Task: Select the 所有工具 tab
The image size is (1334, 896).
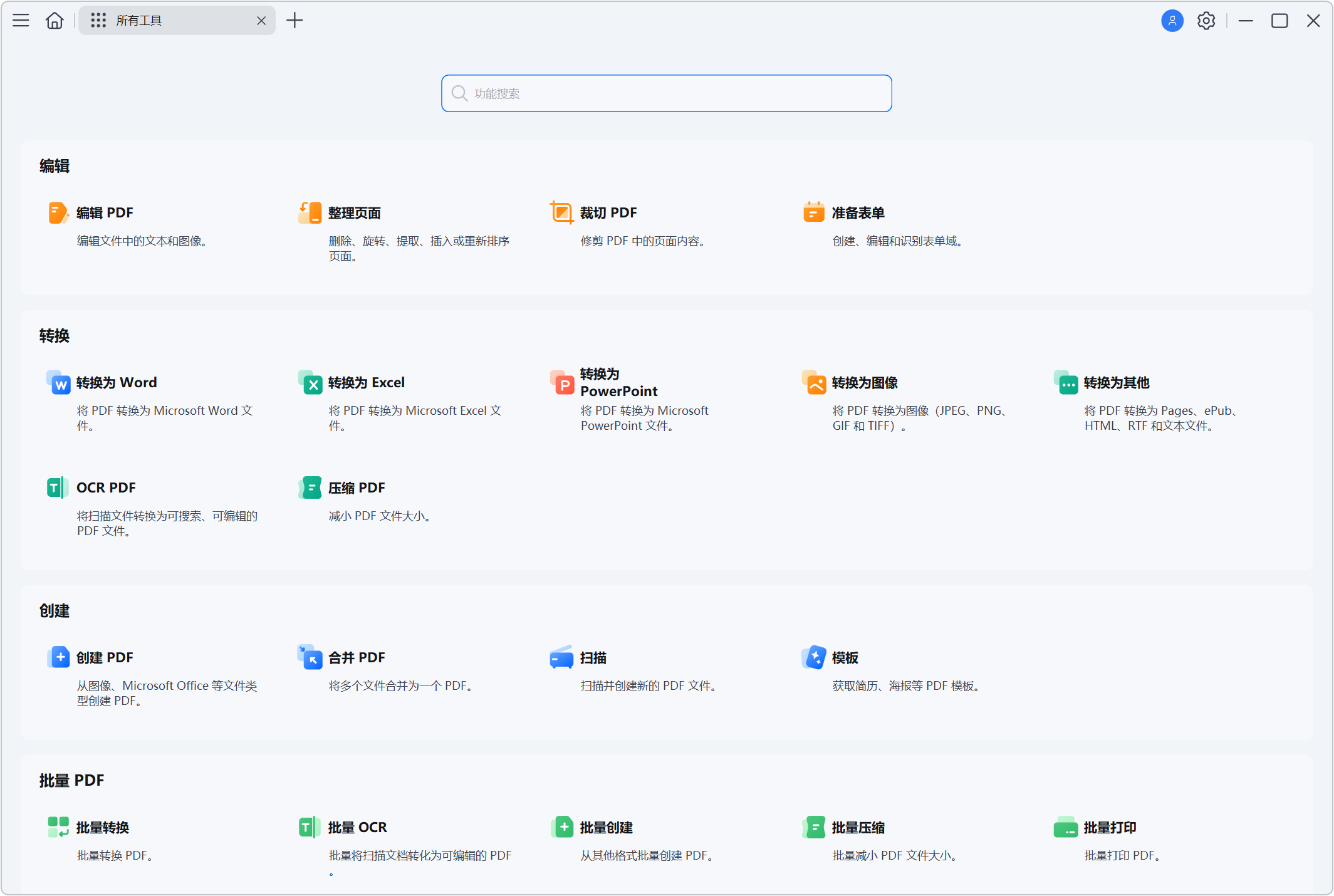Action: (x=177, y=21)
